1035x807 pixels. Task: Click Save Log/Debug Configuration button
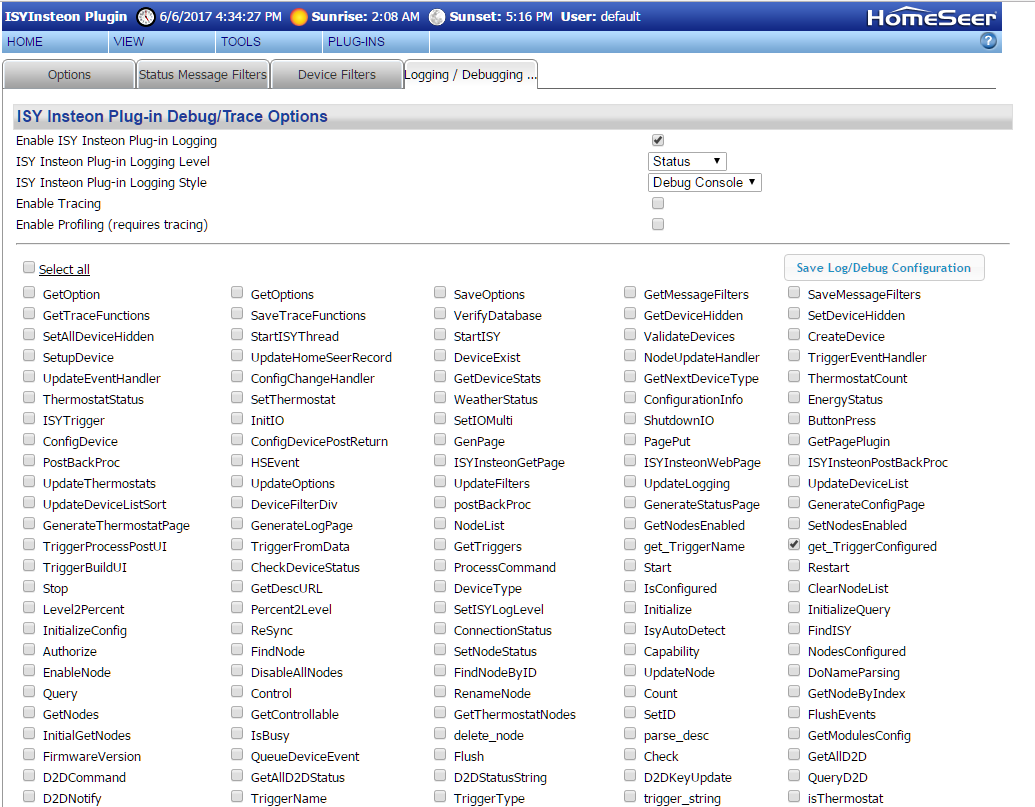[884, 268]
